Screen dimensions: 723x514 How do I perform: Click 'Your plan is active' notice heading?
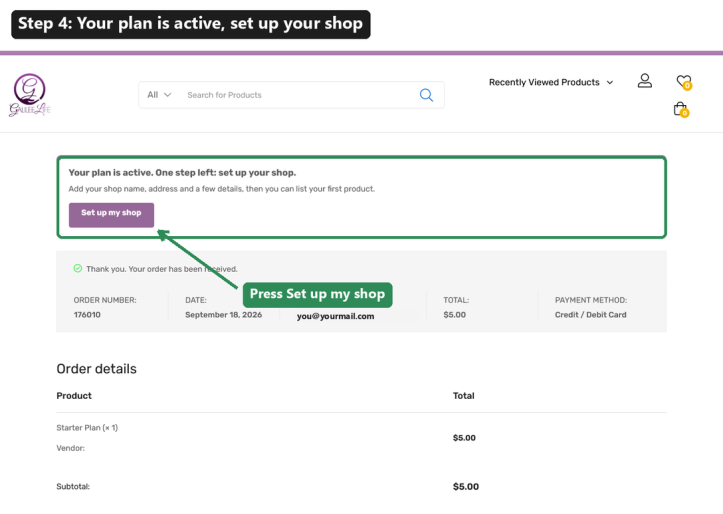pos(182,173)
